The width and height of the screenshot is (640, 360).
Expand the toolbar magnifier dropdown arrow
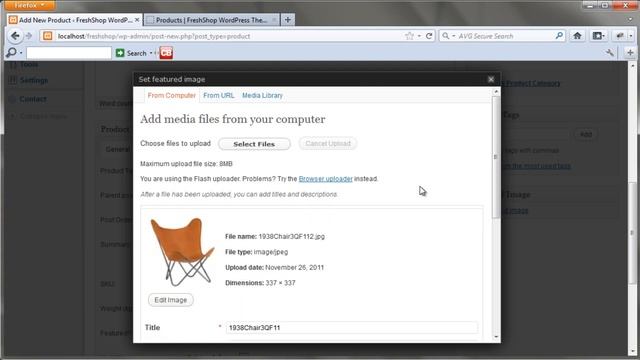coord(21,53)
